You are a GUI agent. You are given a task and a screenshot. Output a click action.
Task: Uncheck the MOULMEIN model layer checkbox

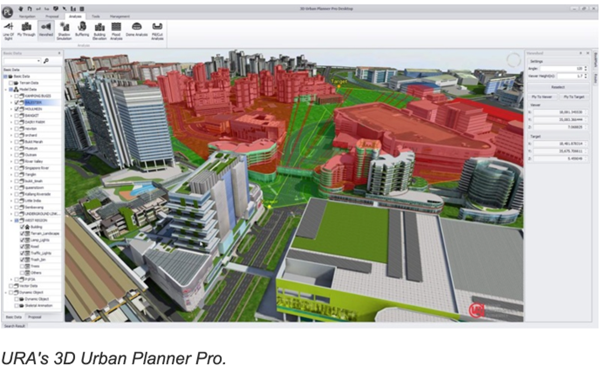coord(17,109)
